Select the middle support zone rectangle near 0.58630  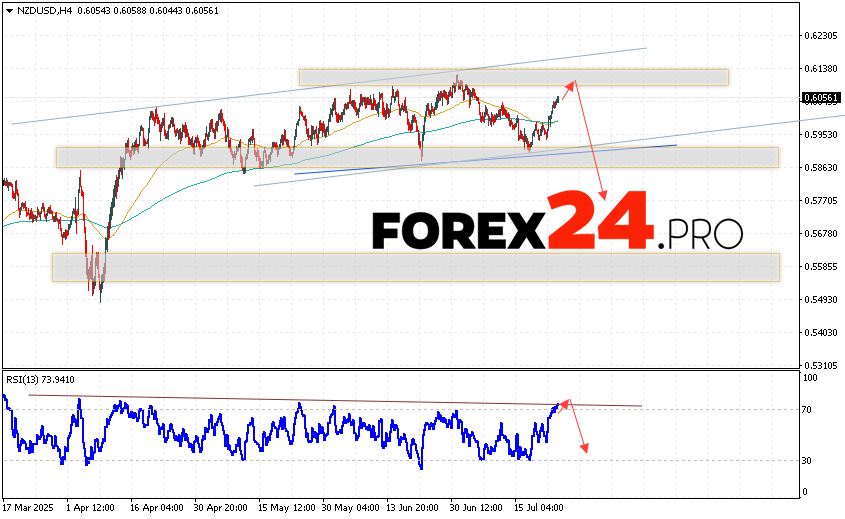tap(418, 157)
